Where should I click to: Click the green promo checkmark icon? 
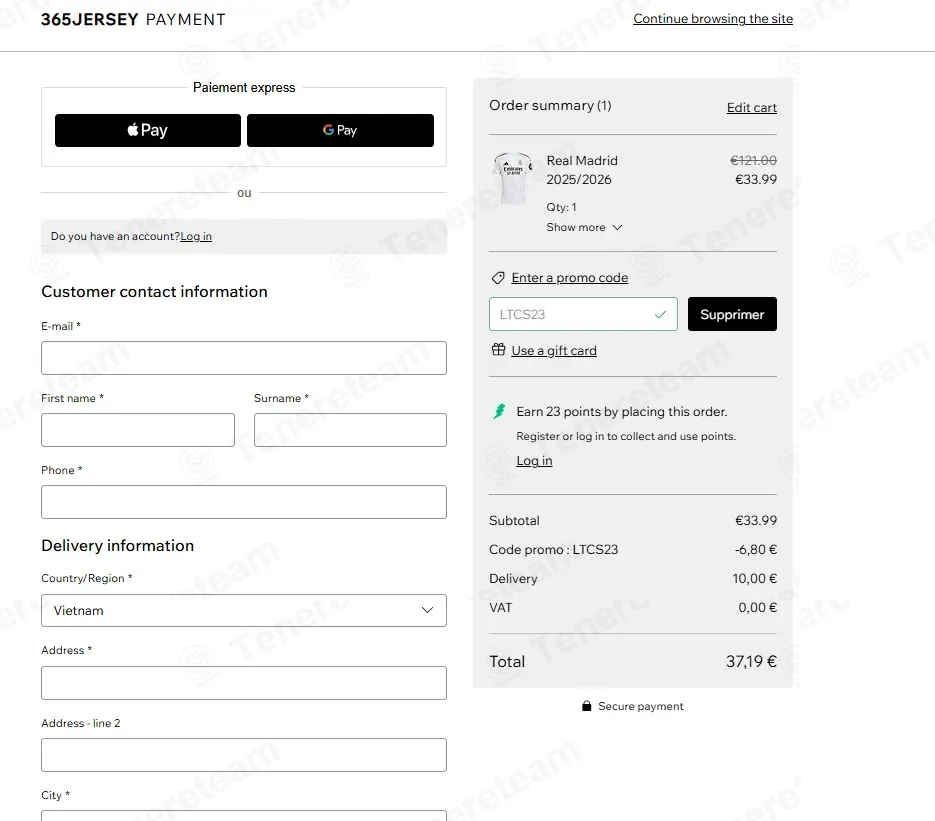(x=660, y=314)
